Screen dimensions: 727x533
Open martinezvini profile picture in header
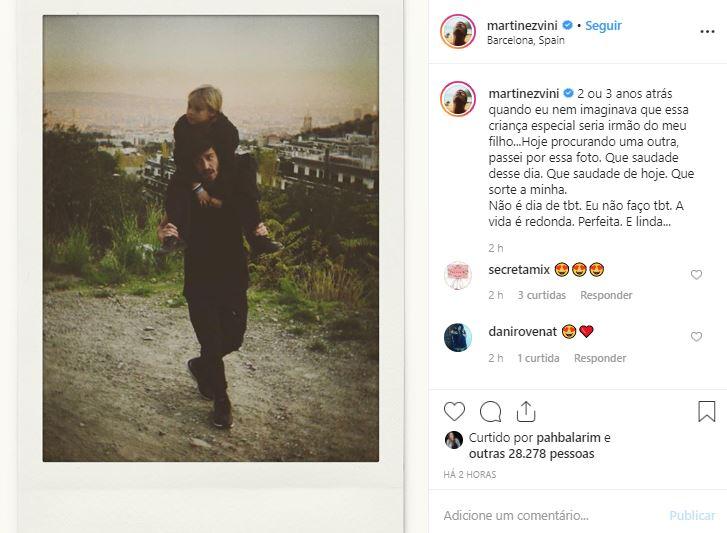458,31
